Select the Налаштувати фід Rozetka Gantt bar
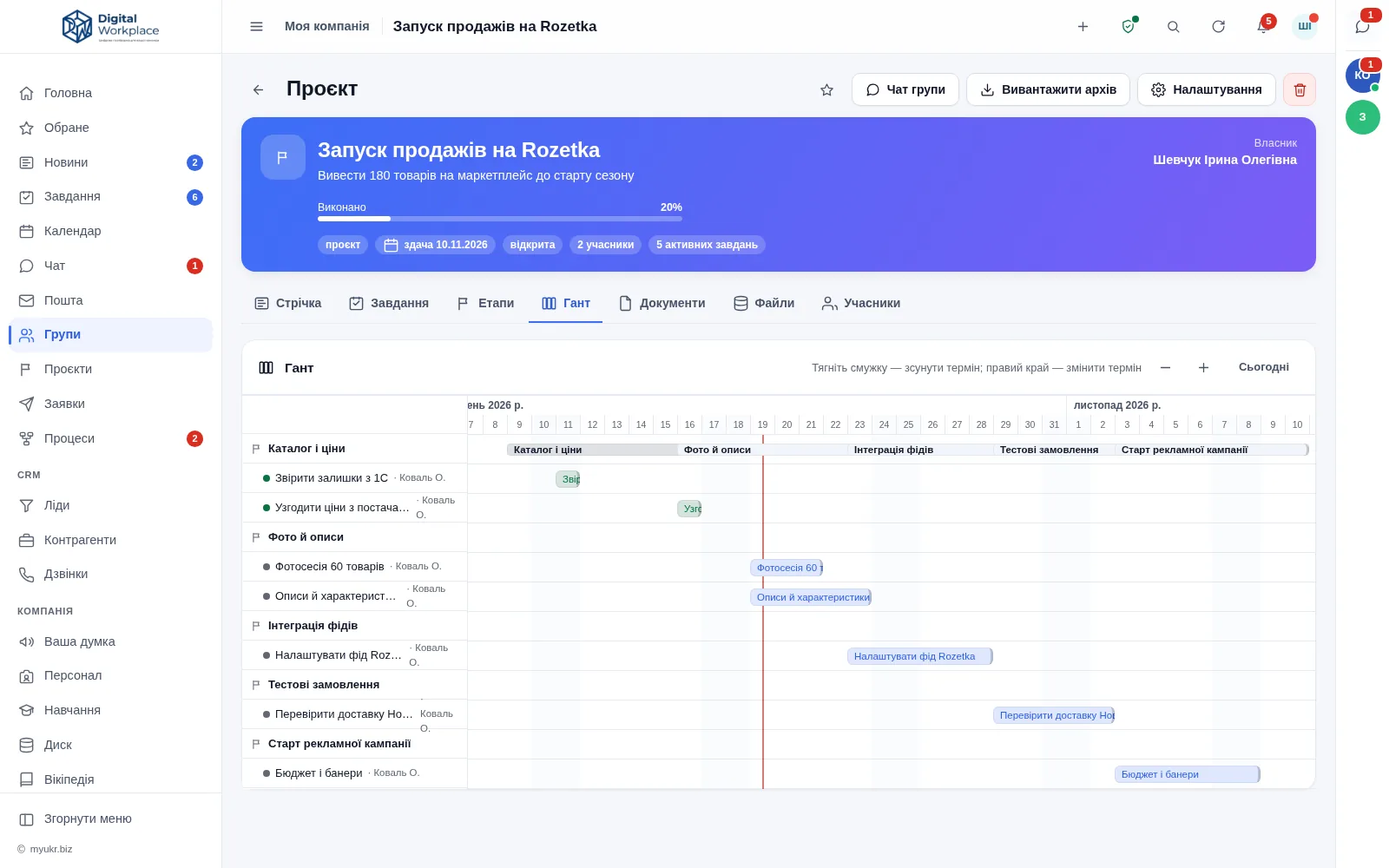 pyautogui.click(x=920, y=656)
